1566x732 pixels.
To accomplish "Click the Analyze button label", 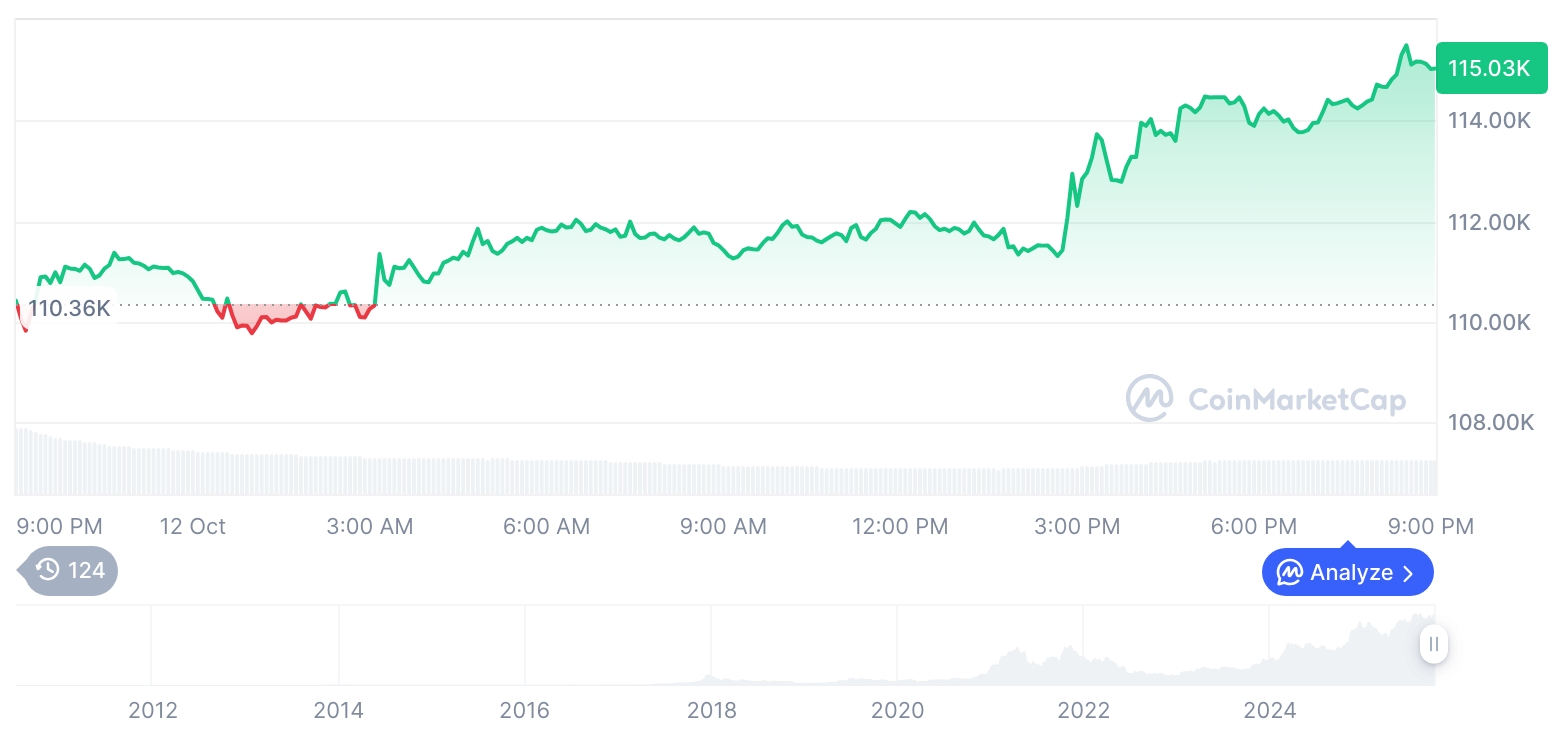I will tap(1351, 573).
